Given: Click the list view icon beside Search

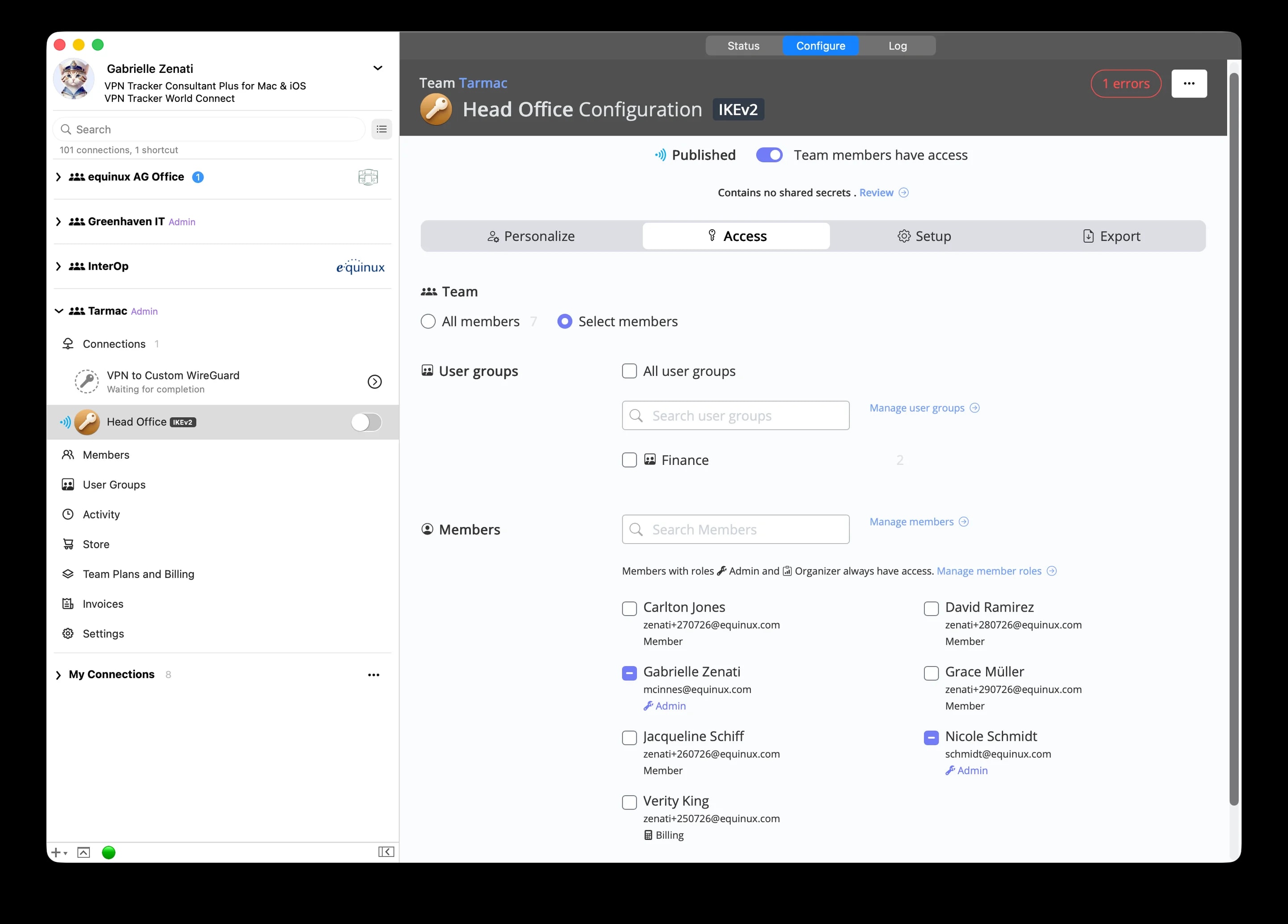Looking at the screenshot, I should click(x=381, y=129).
